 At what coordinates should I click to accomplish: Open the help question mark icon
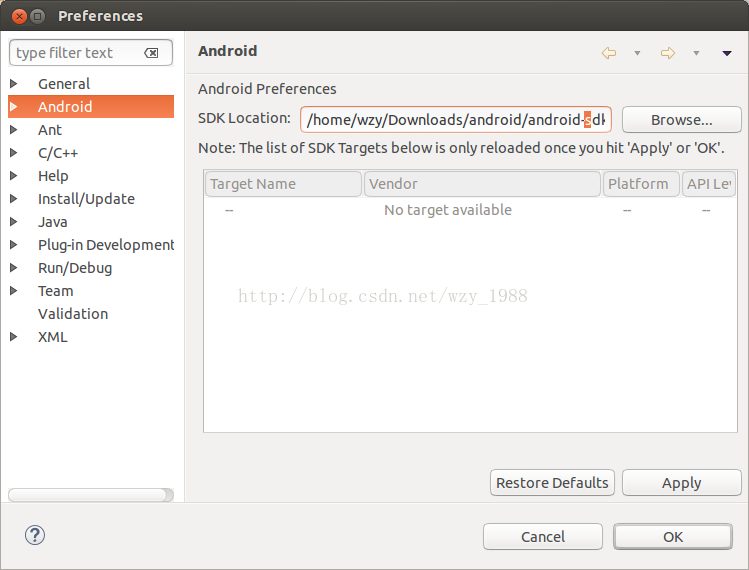click(35, 535)
